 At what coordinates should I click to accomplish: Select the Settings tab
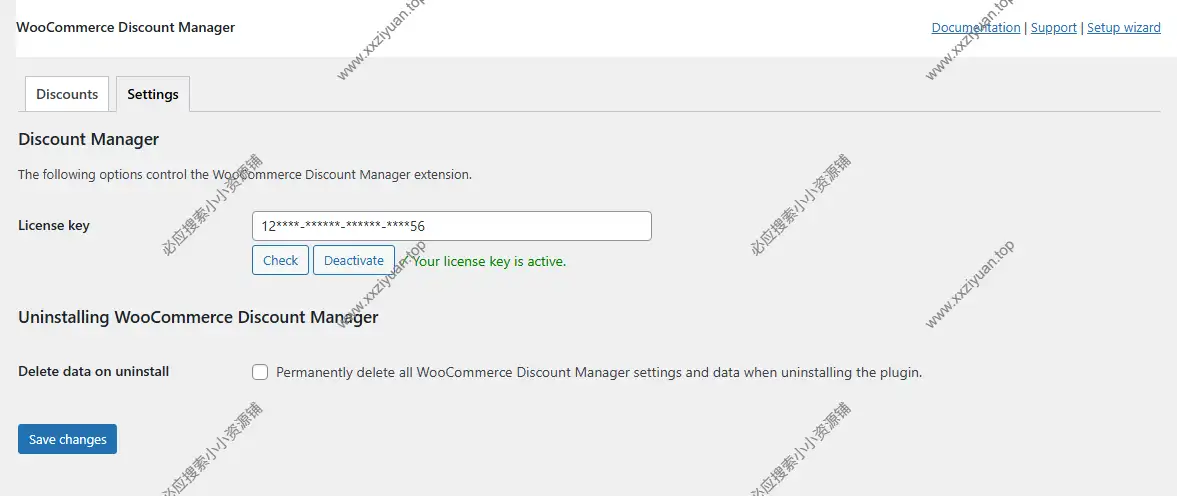click(x=152, y=94)
